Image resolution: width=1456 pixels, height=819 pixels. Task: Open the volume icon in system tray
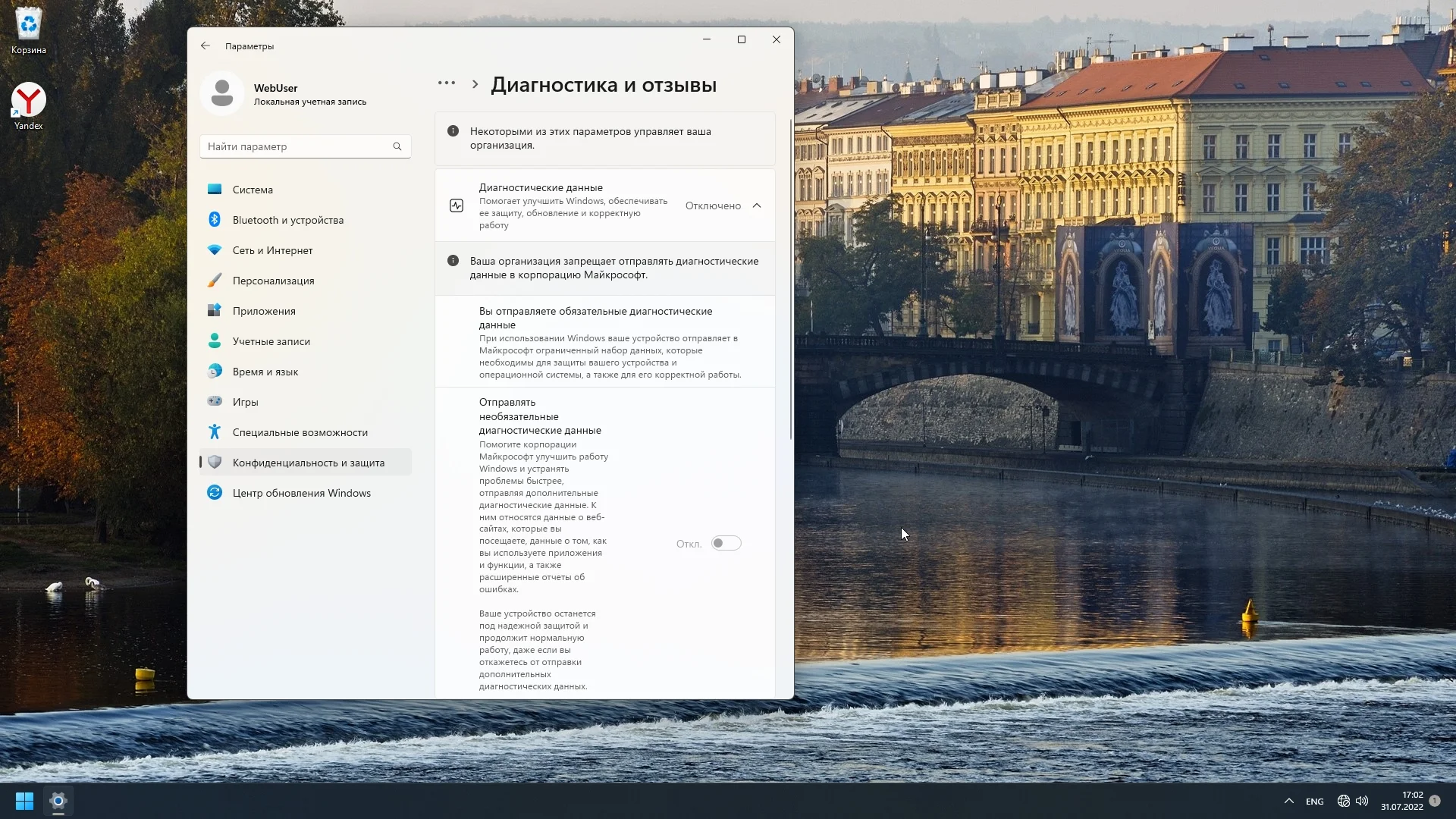tap(1362, 801)
